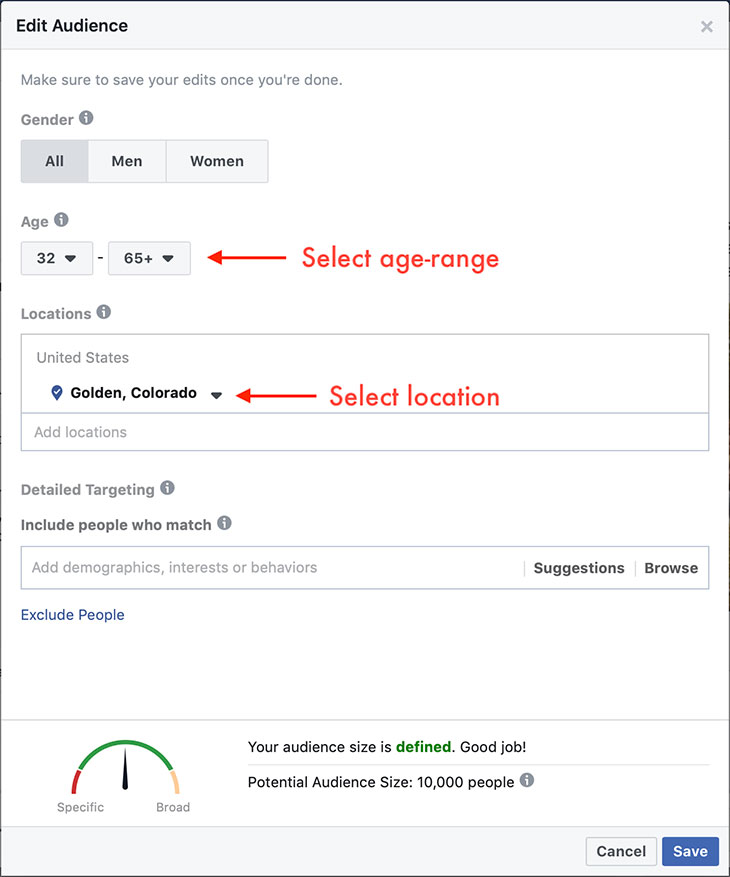Screen dimensions: 730x877
Task: Click the info icon next to Locations
Action: click(x=103, y=312)
